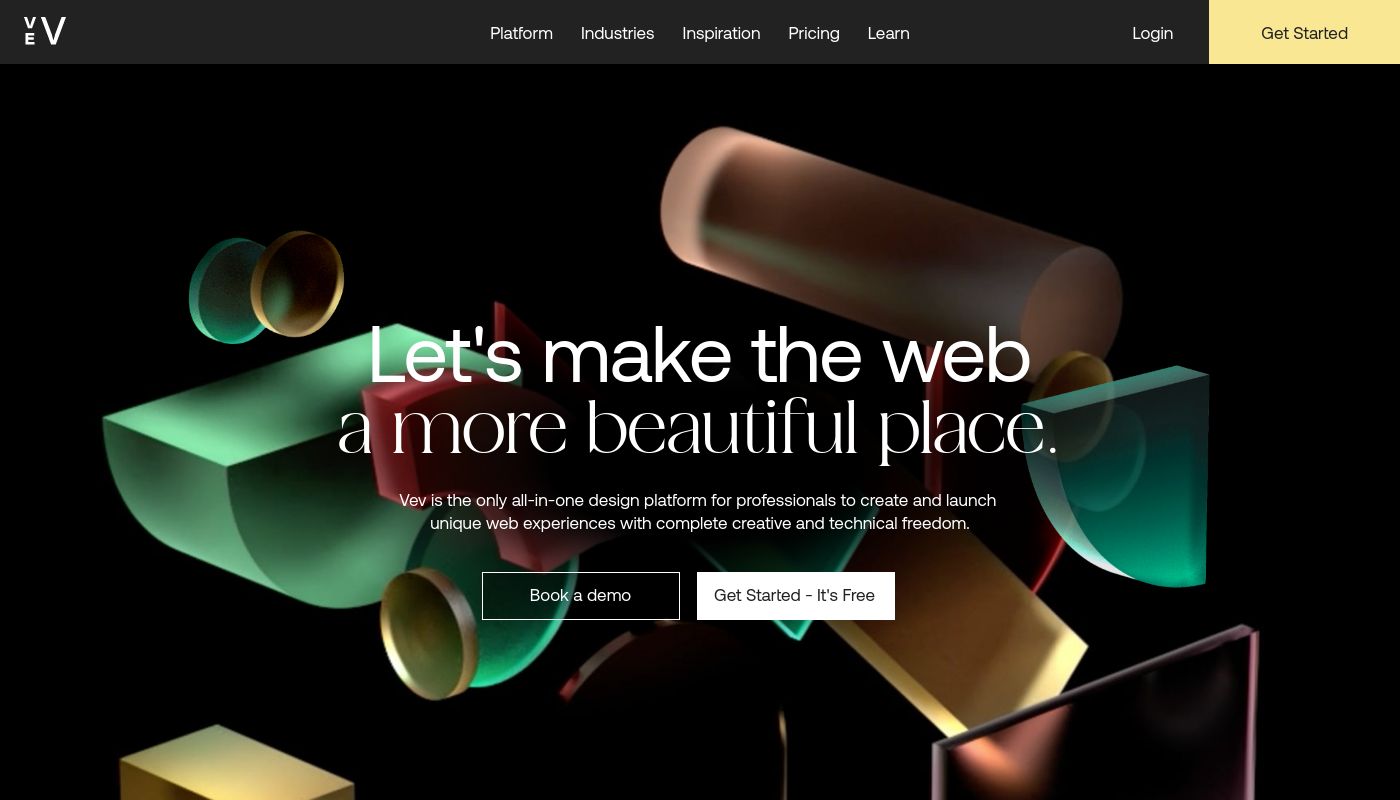Open the Pricing page
Image resolution: width=1400 pixels, height=800 pixels.
coord(814,33)
